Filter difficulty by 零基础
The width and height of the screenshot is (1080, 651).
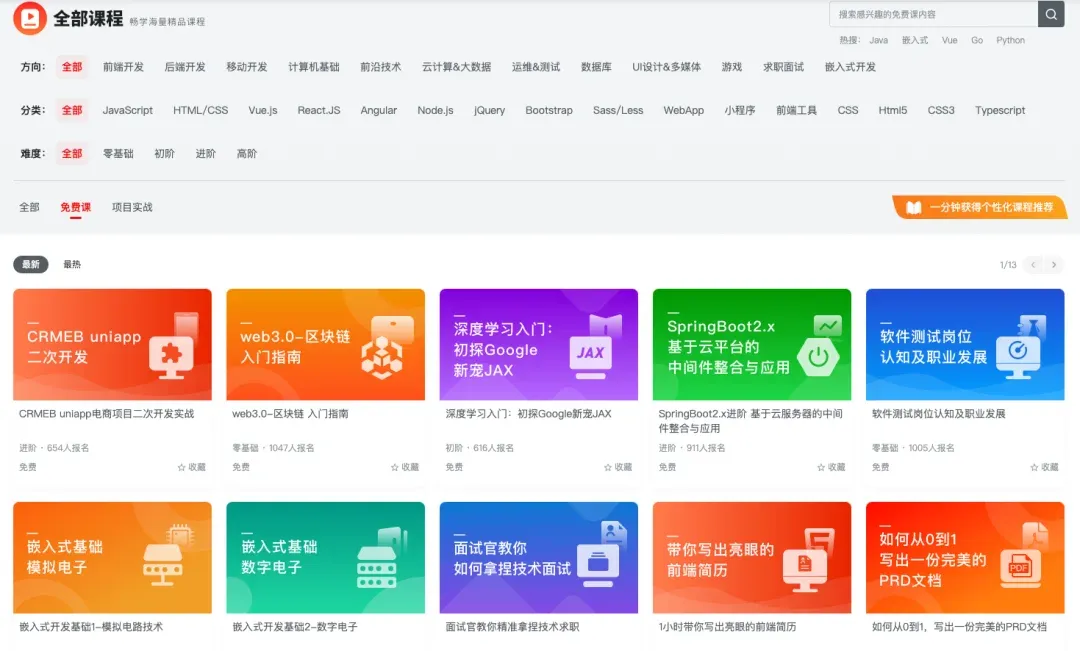pos(118,154)
